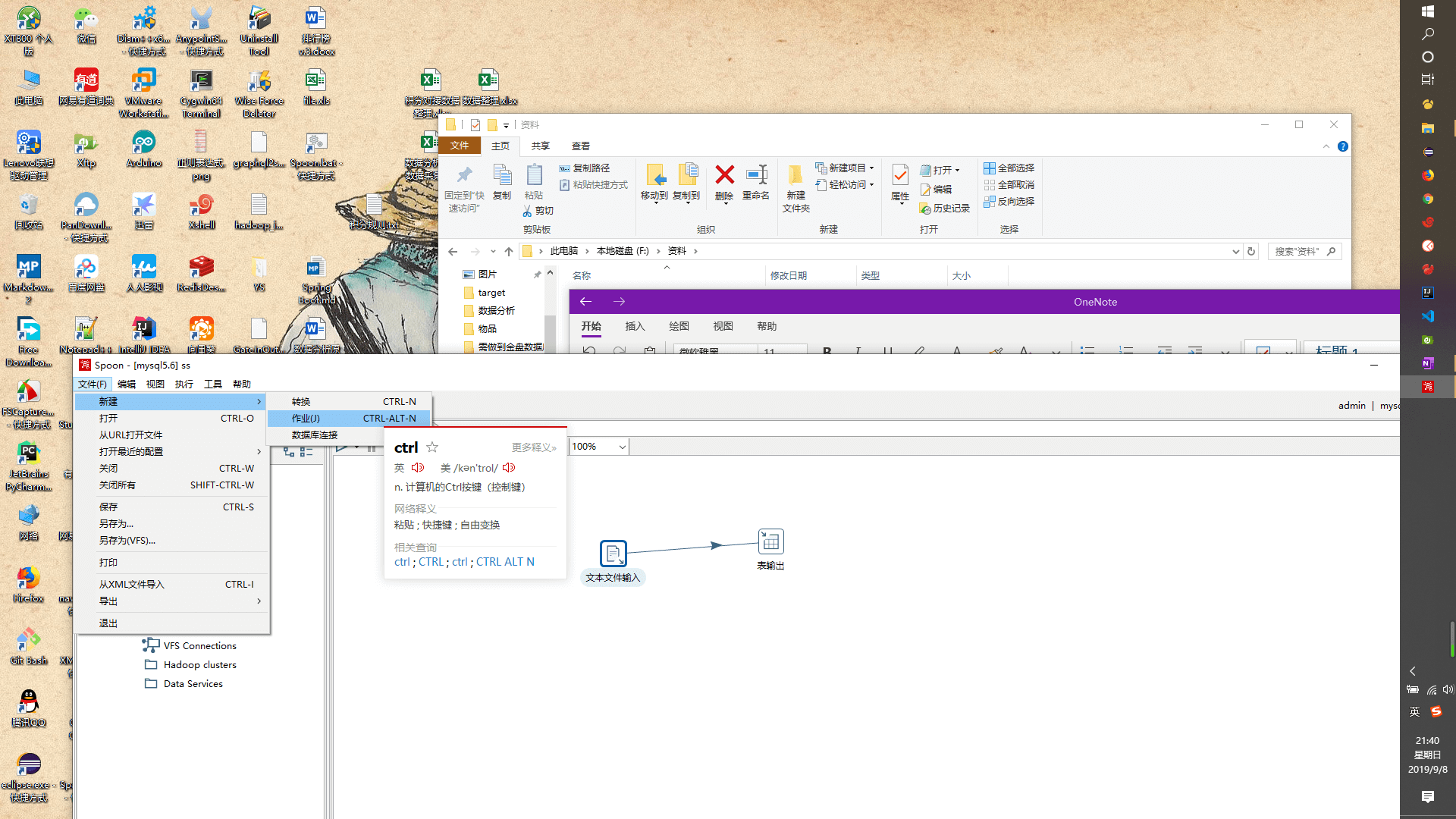Expand the Explorer address bar history dropdown
This screenshot has height=819, width=1456.
pyautogui.click(x=1236, y=252)
